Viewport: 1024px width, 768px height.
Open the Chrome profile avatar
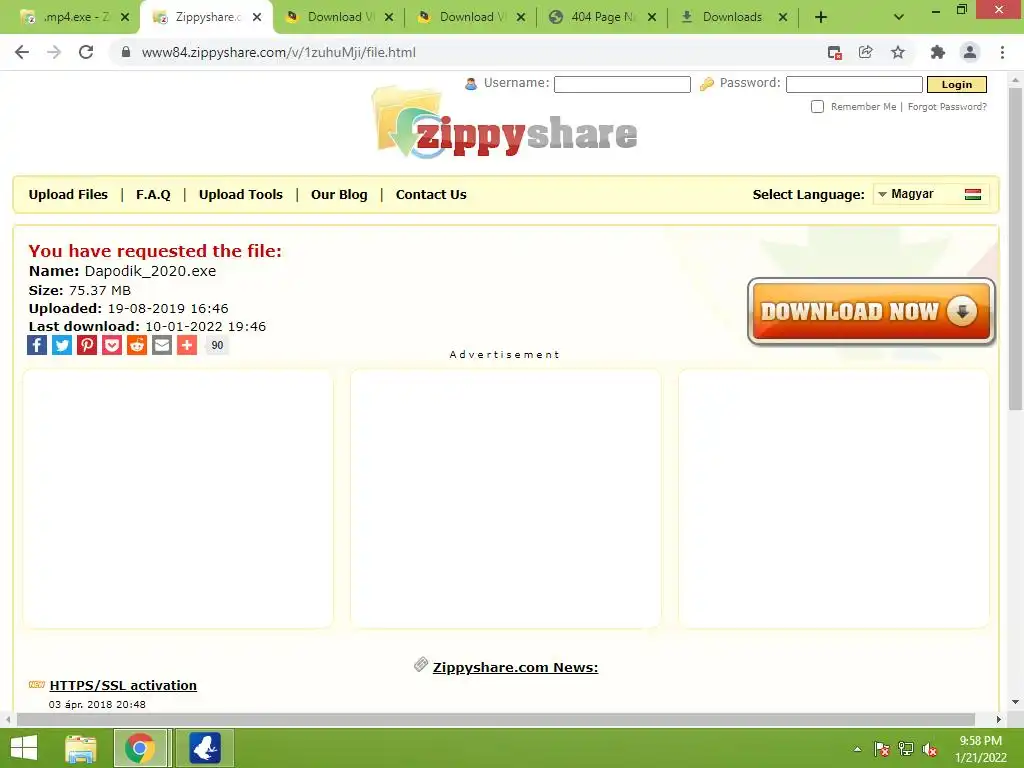[970, 52]
